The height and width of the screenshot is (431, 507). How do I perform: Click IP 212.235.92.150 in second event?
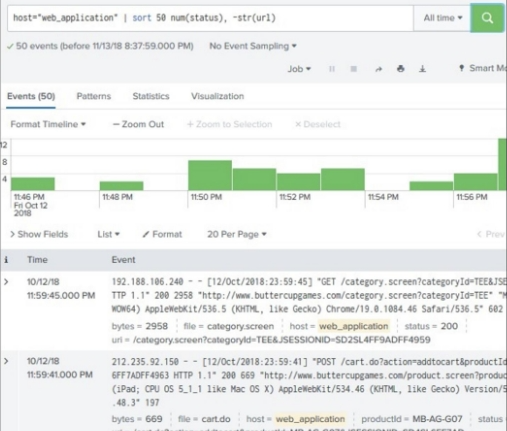tap(145, 362)
